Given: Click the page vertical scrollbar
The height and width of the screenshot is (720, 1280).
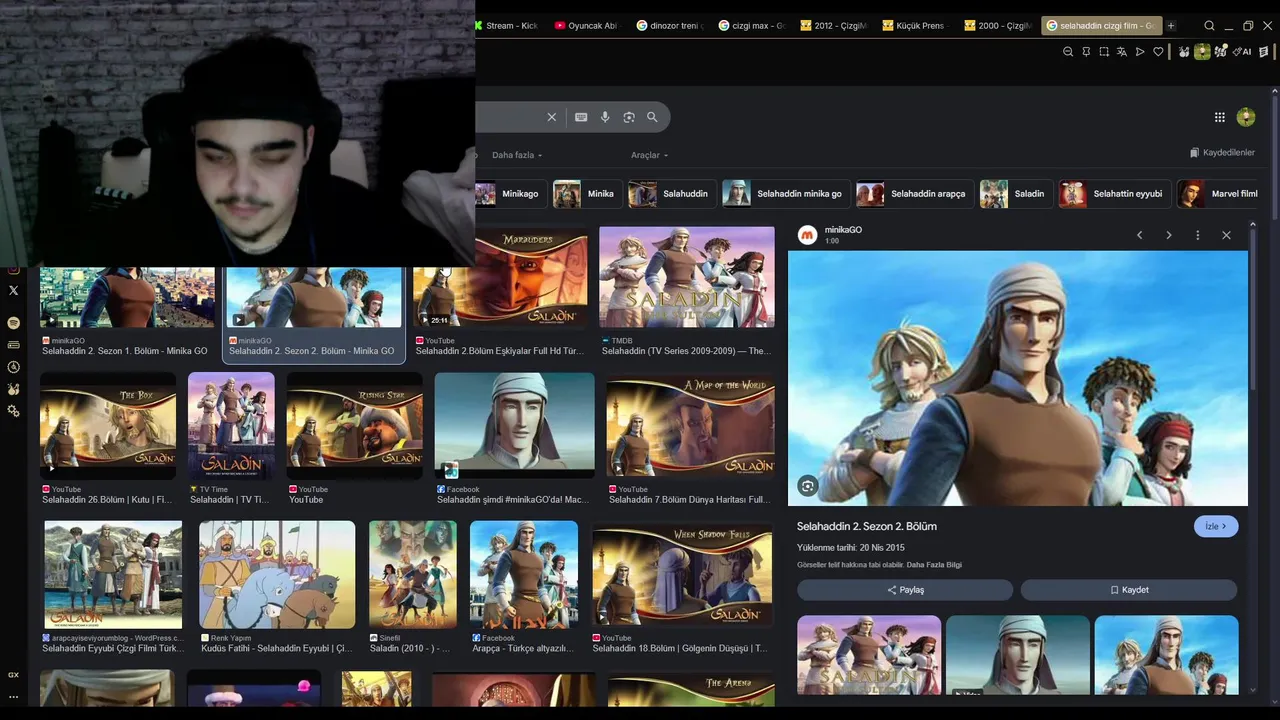Looking at the screenshot, I should coord(1275,155).
